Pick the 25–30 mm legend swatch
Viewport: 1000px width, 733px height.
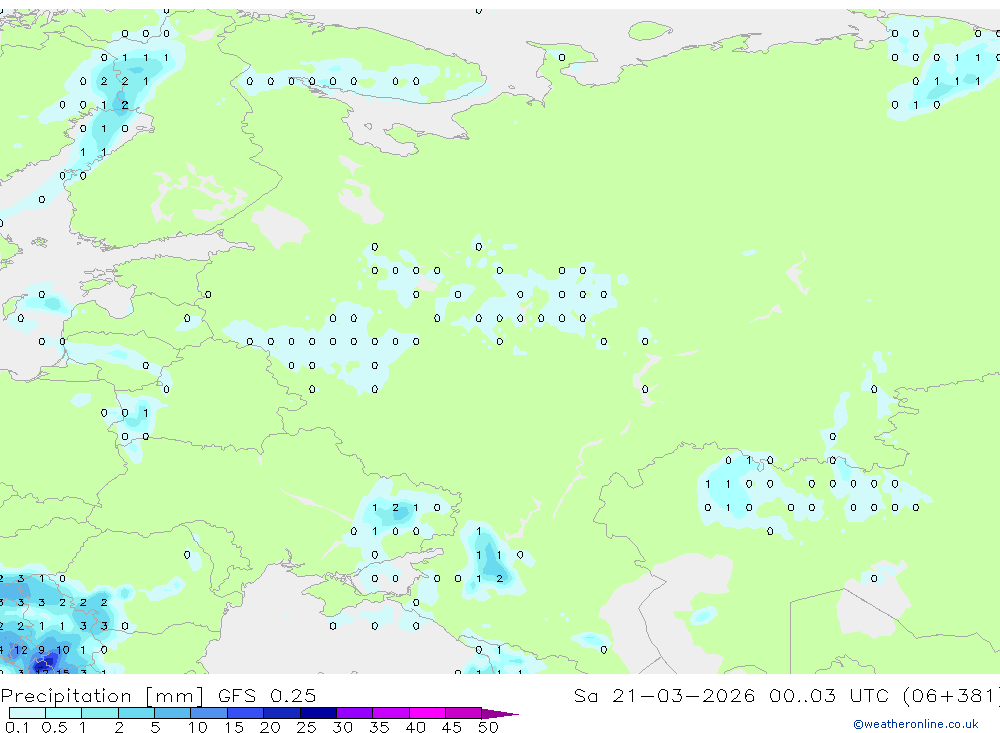(x=318, y=713)
